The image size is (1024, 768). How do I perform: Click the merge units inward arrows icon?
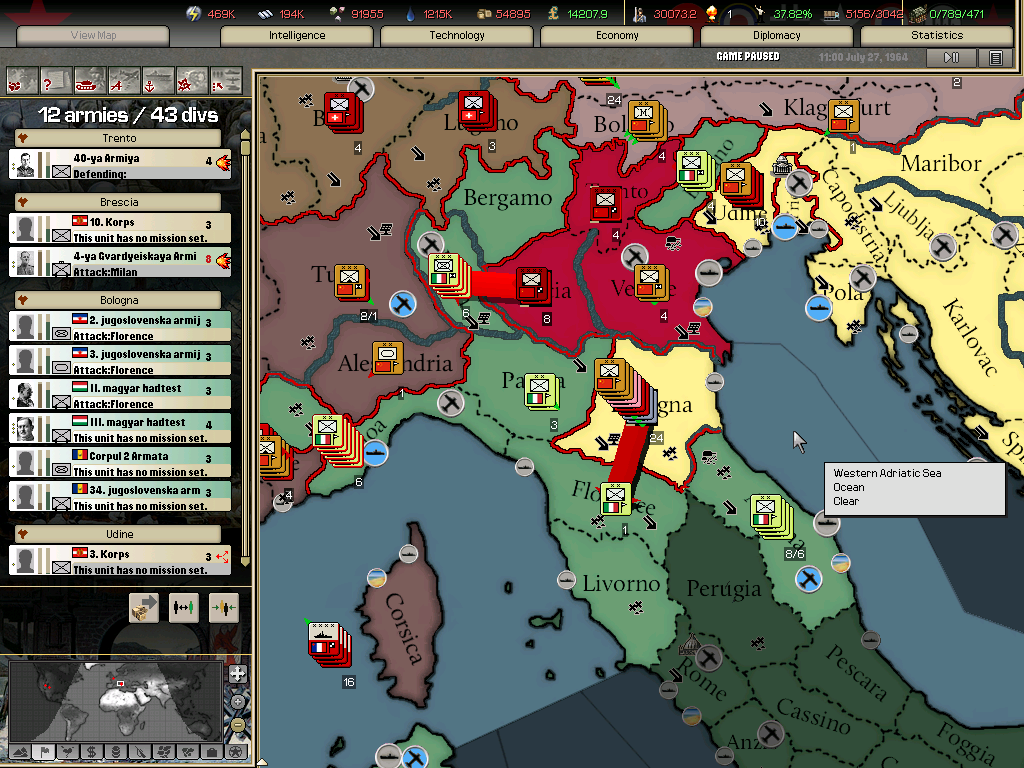click(x=224, y=608)
